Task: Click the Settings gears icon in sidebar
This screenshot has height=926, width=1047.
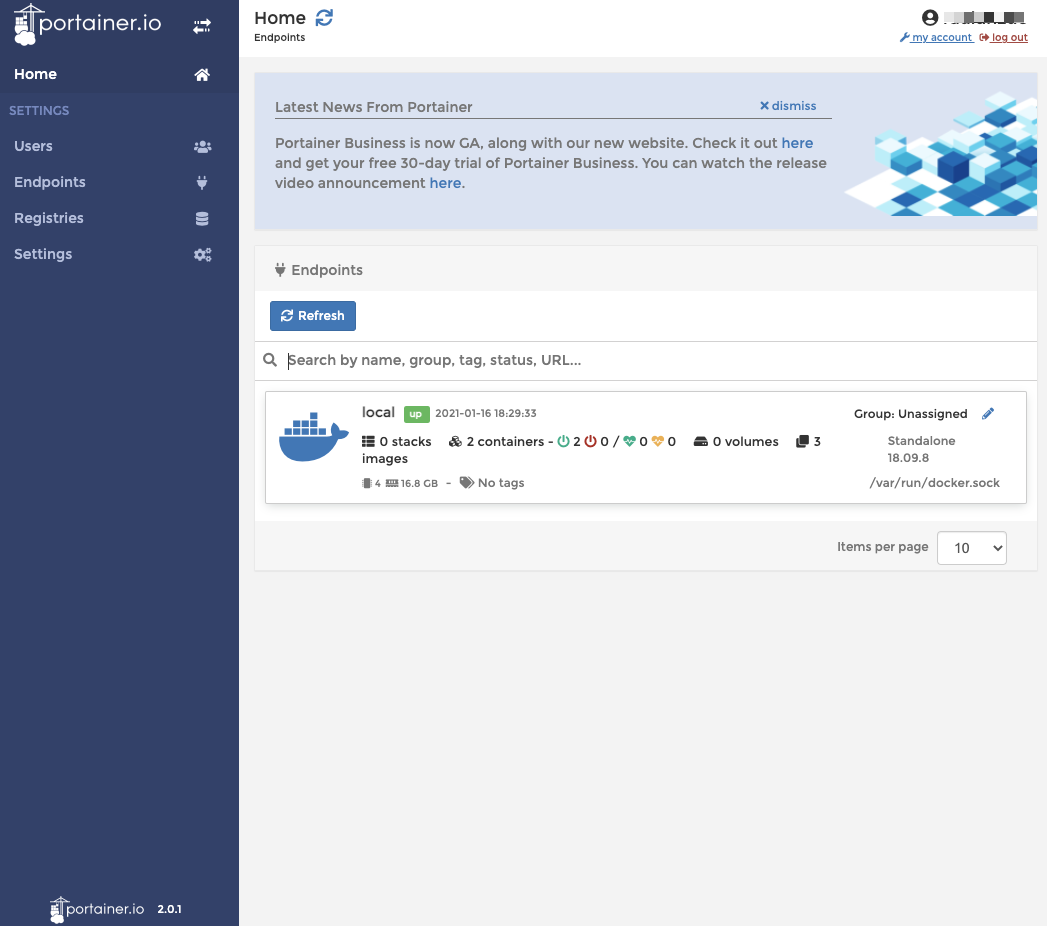Action: coord(202,254)
